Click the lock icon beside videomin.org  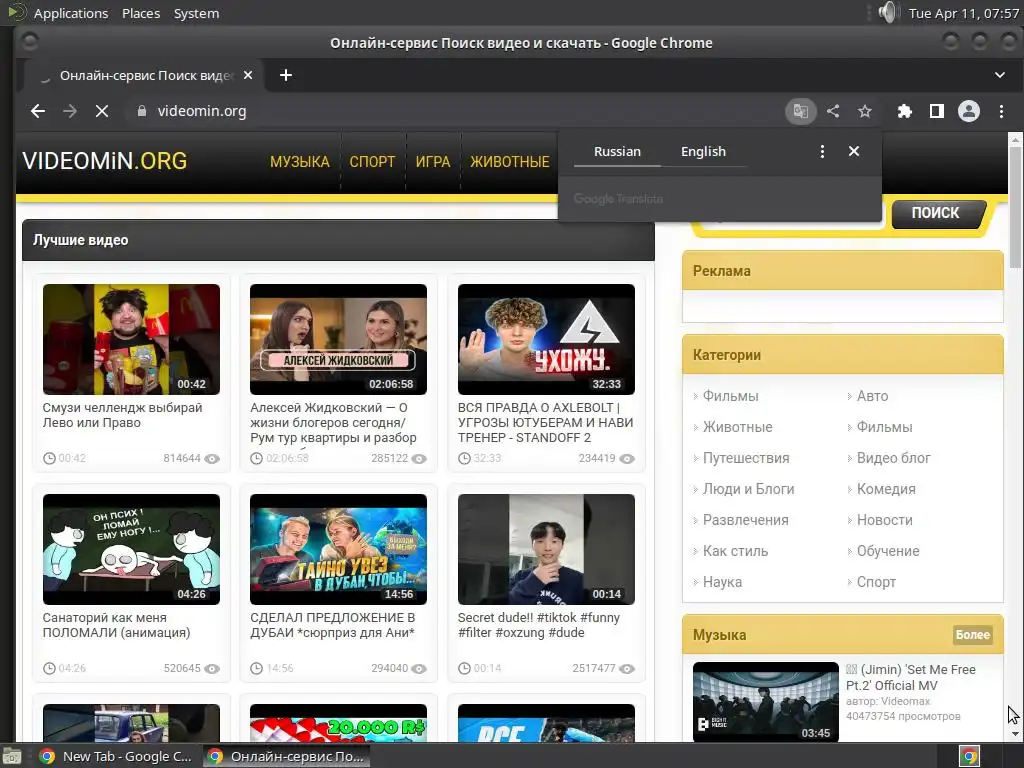(142, 111)
